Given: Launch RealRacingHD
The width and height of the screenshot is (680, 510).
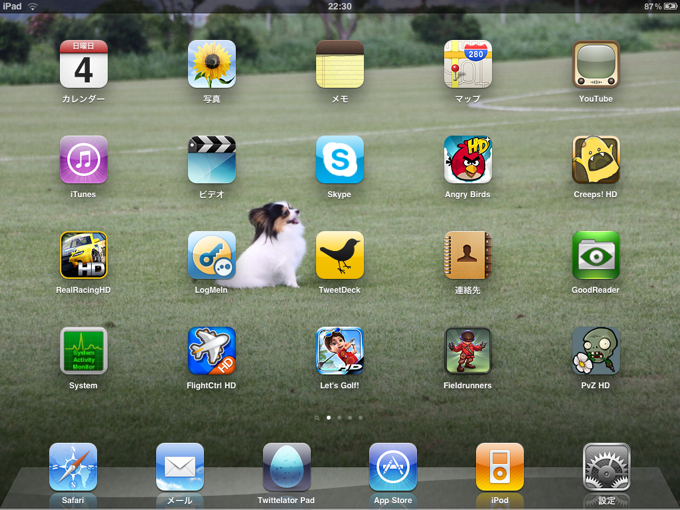Looking at the screenshot, I should [x=84, y=255].
